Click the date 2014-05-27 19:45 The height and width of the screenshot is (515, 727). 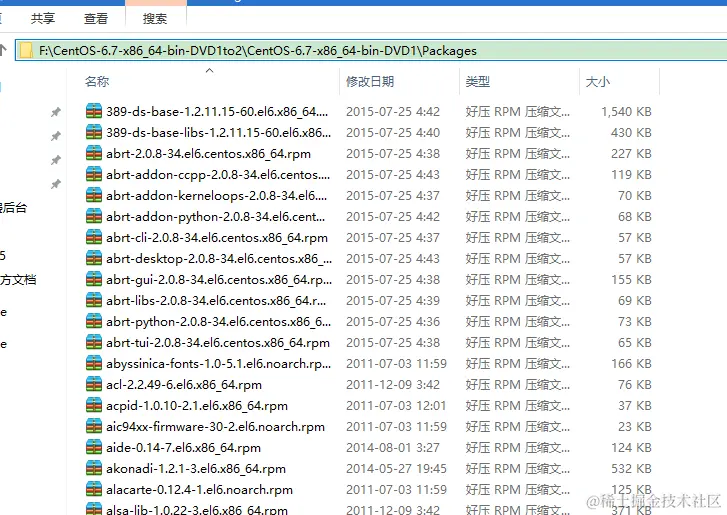[x=396, y=469]
